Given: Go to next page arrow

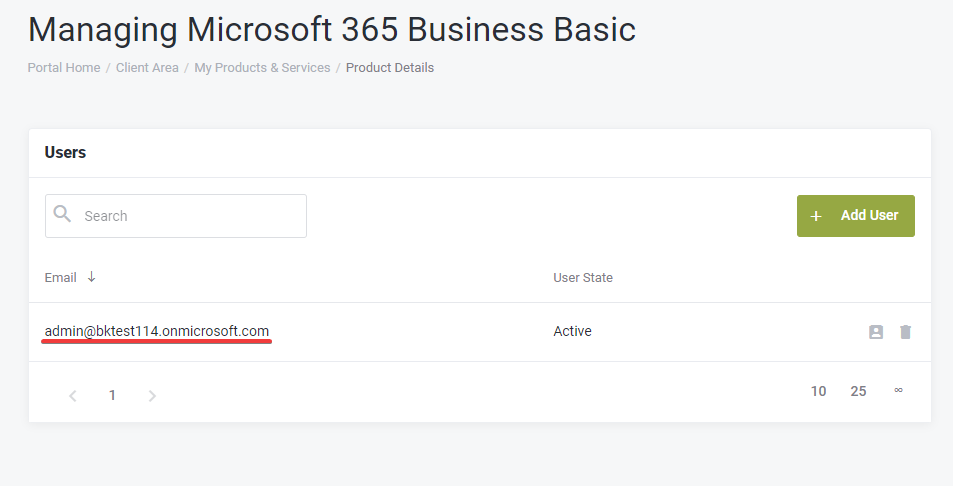Looking at the screenshot, I should pyautogui.click(x=152, y=396).
